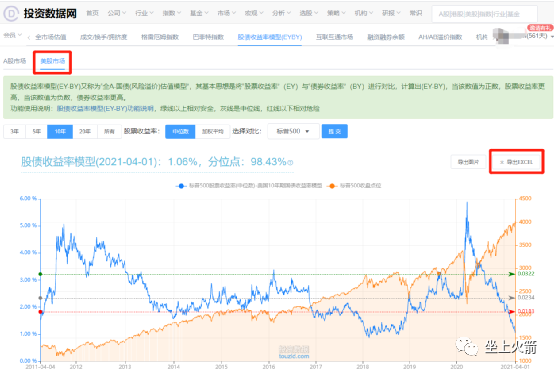Image resolution: width=554 pixels, height=372 pixels.
Task: Toggle the orange 标普500 closing-price legend marker
Action: [331, 186]
